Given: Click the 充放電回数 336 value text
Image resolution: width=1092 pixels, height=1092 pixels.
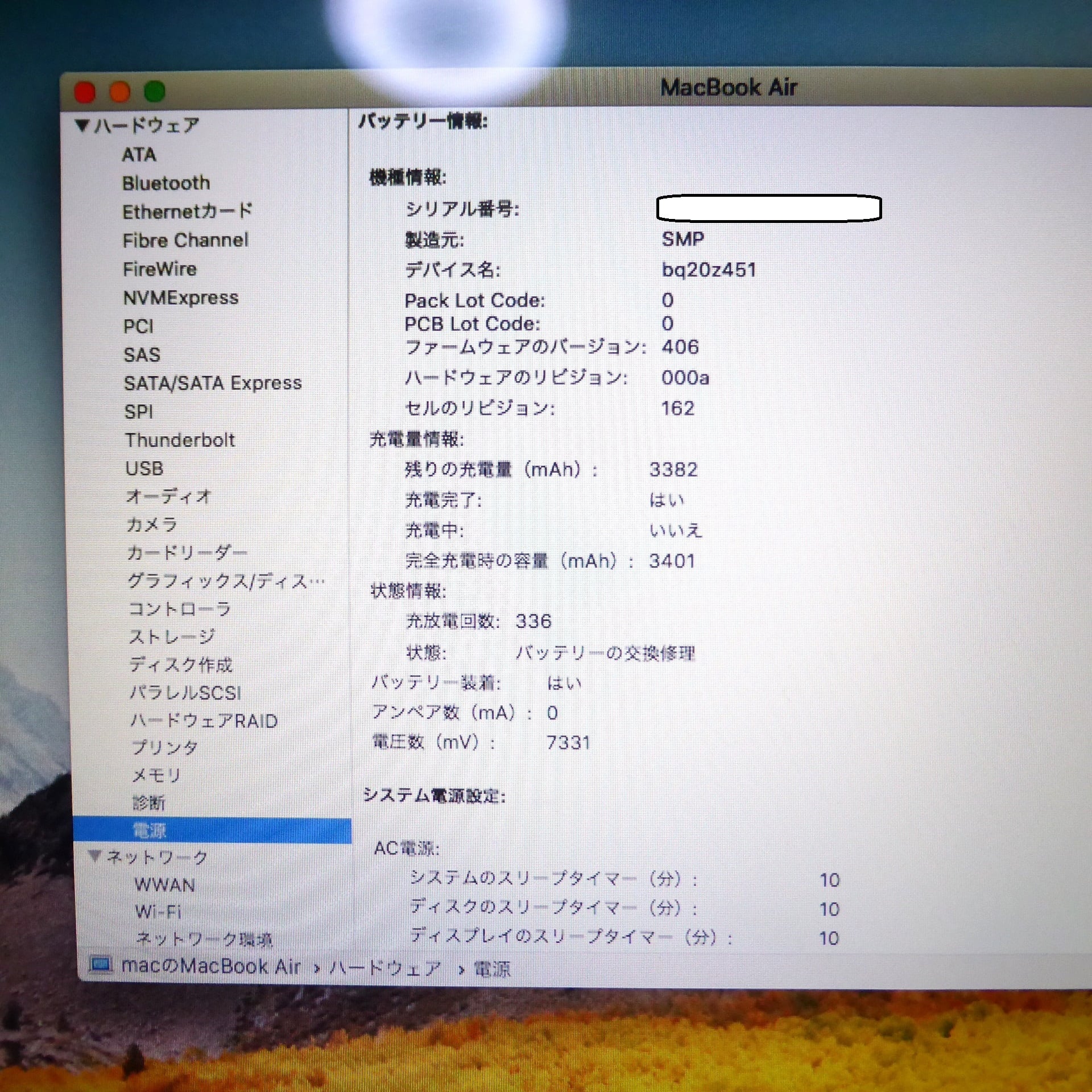Looking at the screenshot, I should pos(533,621).
